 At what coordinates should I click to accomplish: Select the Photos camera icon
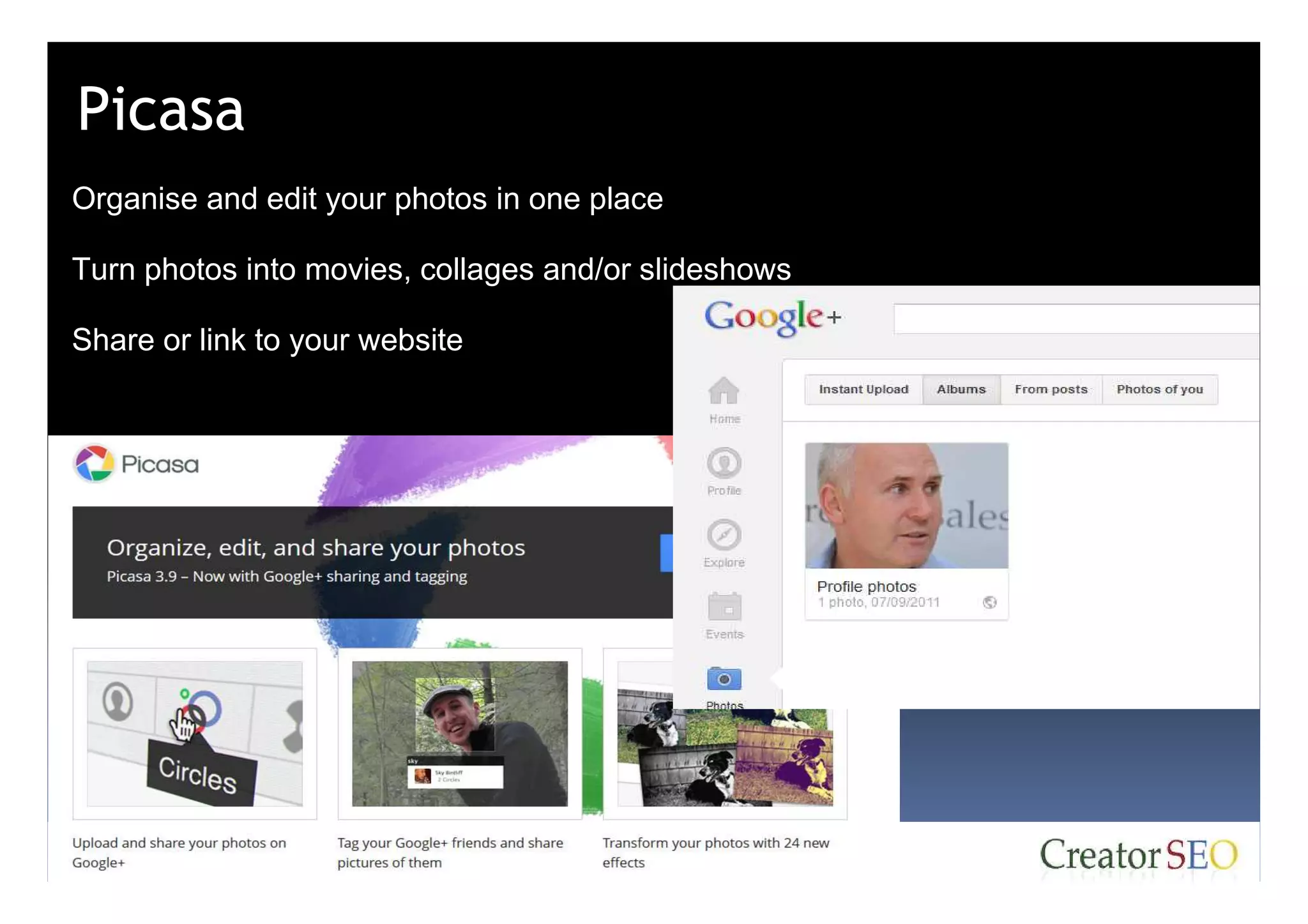(x=724, y=679)
